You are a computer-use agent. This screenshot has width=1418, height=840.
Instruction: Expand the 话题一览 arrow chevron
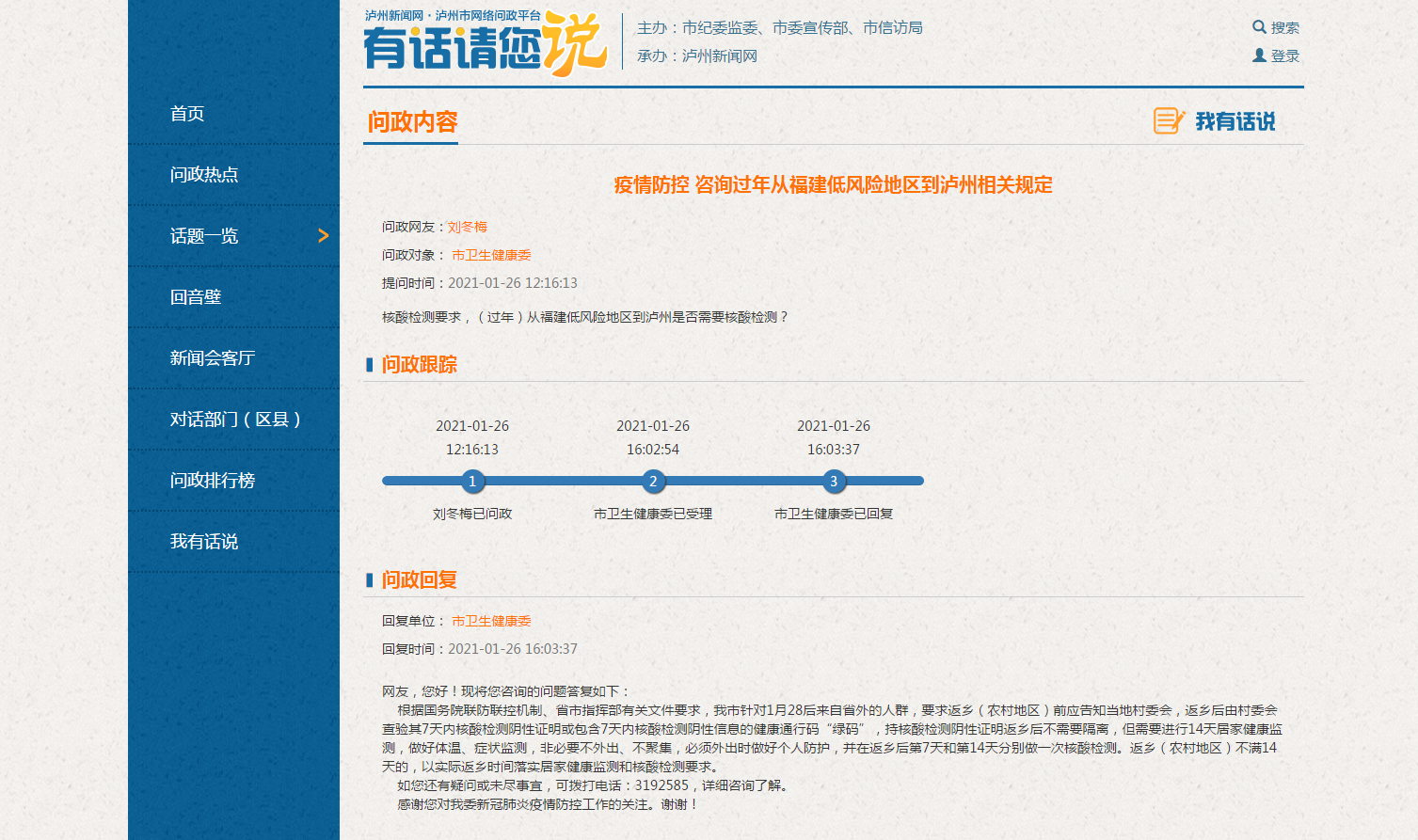click(324, 235)
